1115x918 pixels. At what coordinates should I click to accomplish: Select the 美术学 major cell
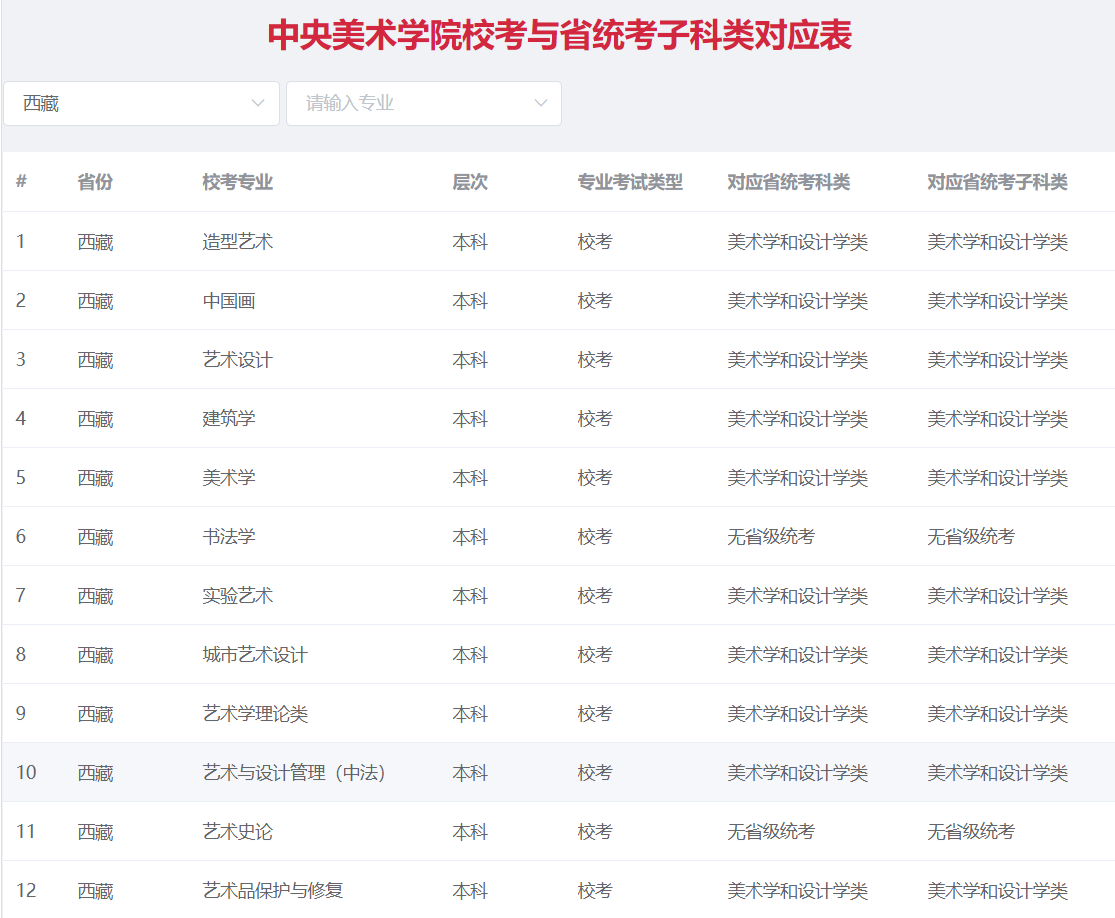(x=229, y=478)
